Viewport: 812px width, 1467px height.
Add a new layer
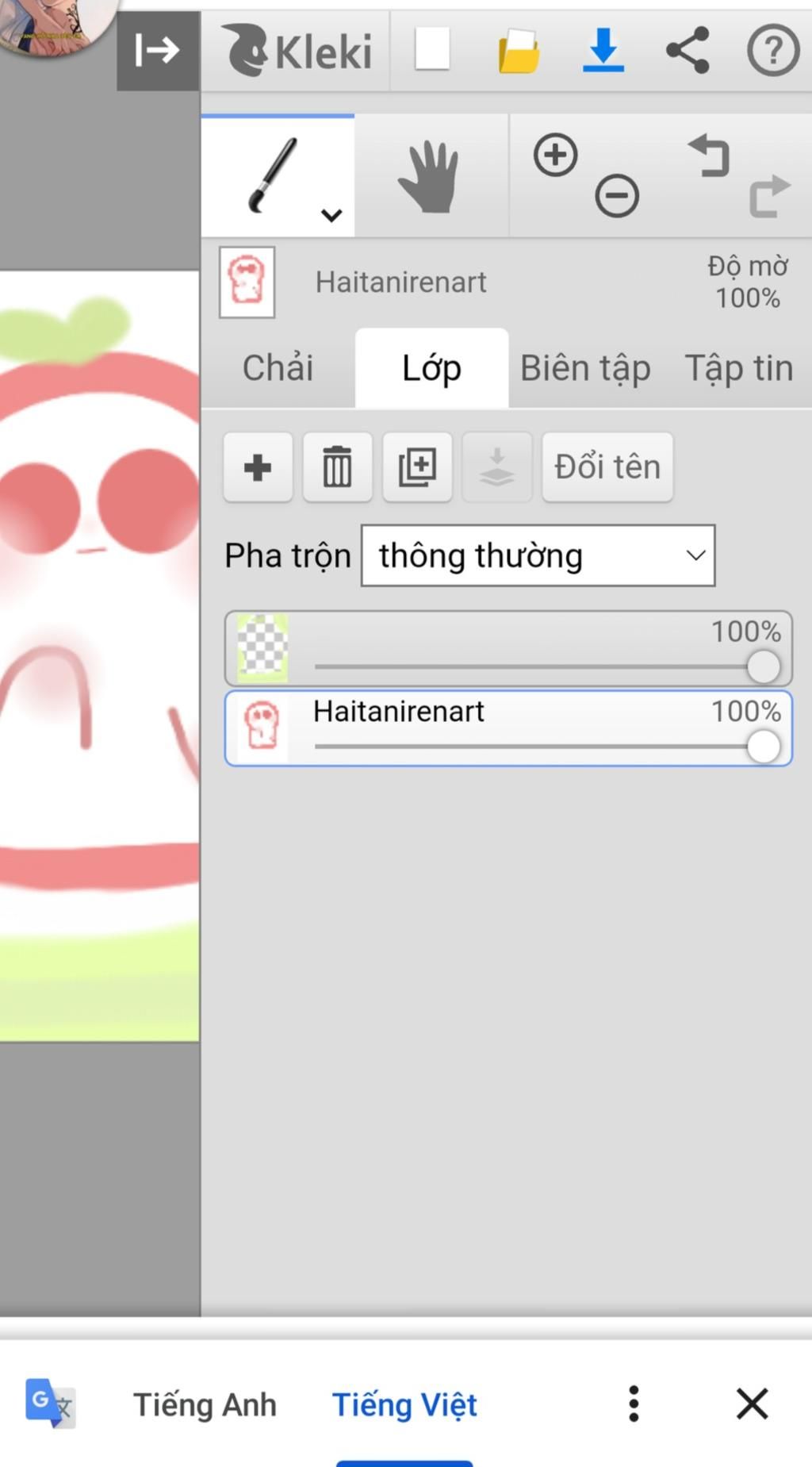point(258,467)
